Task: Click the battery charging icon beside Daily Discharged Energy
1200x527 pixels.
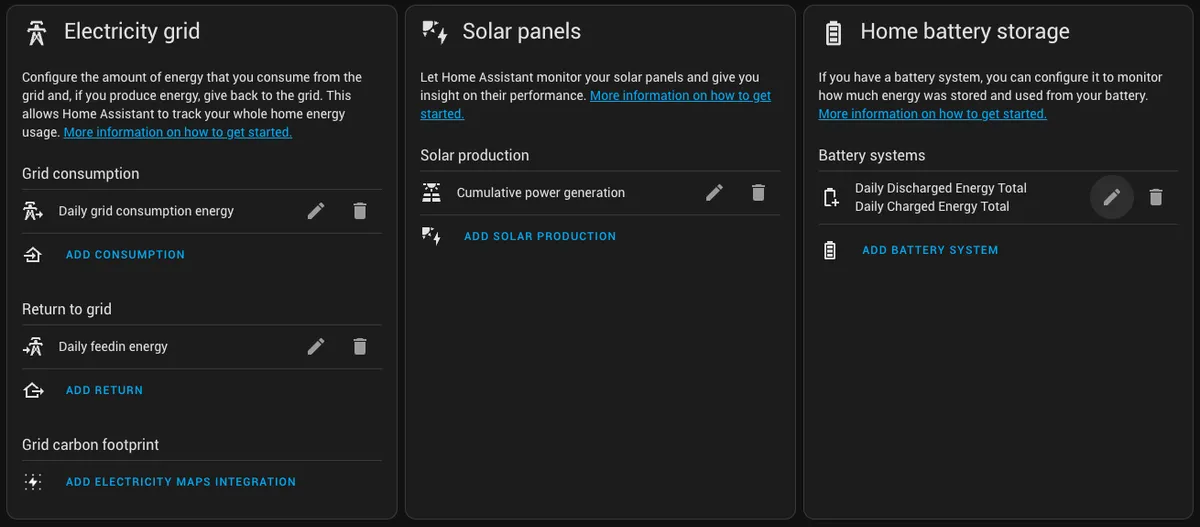Action: tap(830, 197)
